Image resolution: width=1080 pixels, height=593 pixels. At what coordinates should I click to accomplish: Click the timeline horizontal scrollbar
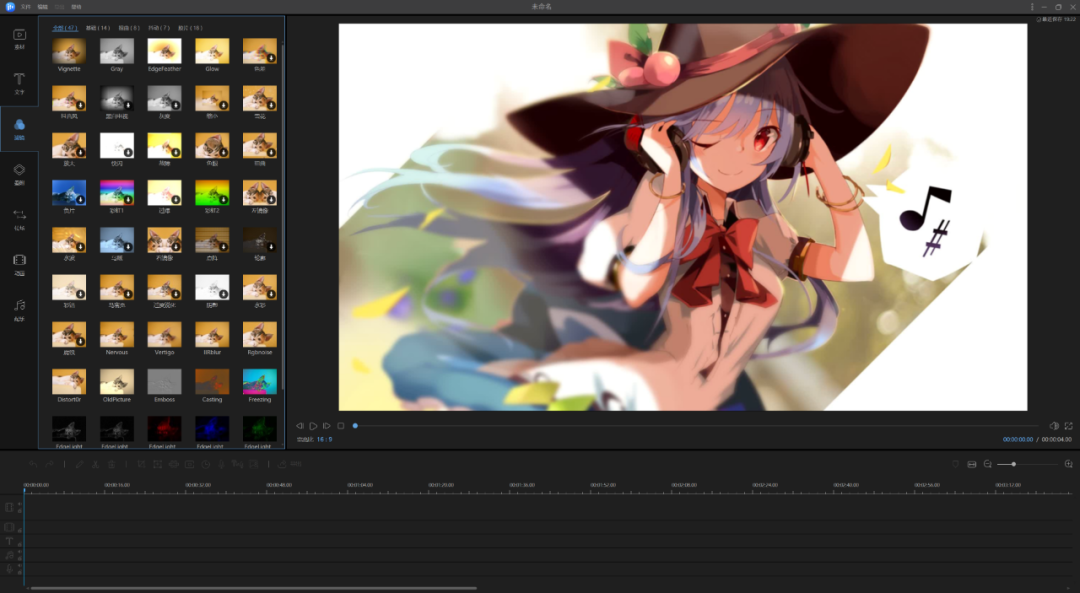point(253,588)
